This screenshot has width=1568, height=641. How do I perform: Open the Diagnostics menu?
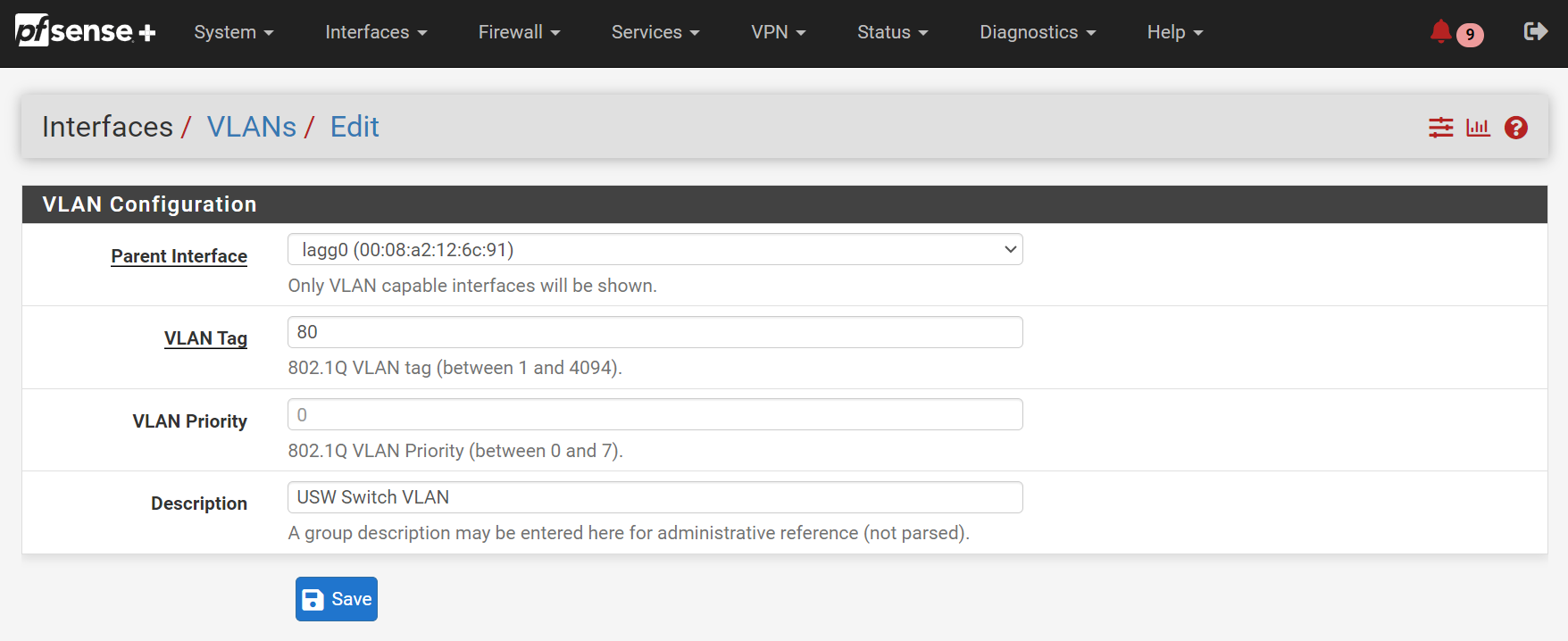point(1037,32)
